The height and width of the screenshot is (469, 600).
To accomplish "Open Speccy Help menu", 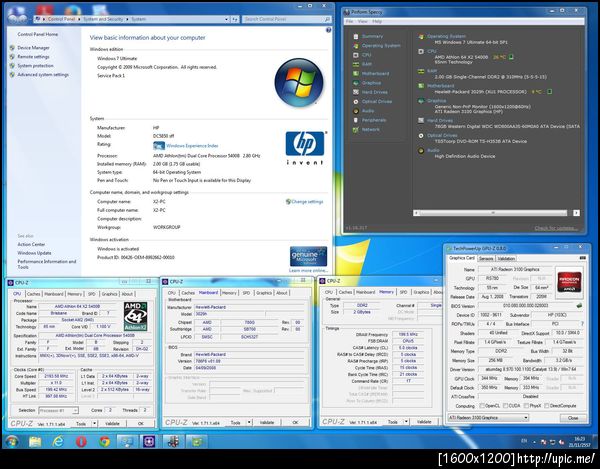I will pos(377,22).
